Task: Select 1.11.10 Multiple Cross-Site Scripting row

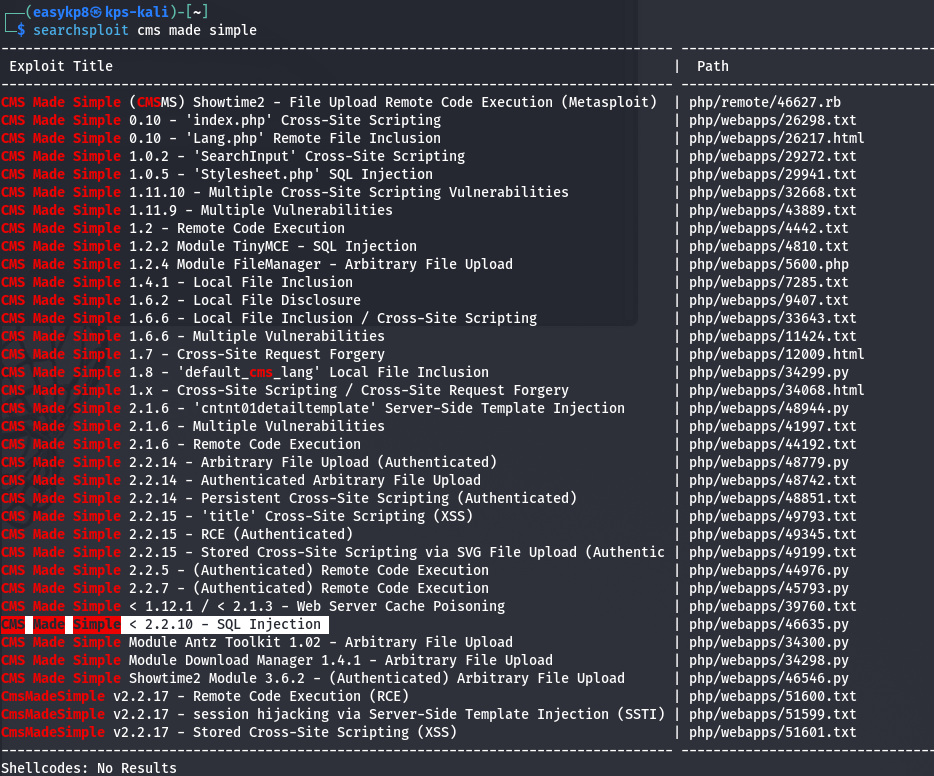Action: coord(285,192)
